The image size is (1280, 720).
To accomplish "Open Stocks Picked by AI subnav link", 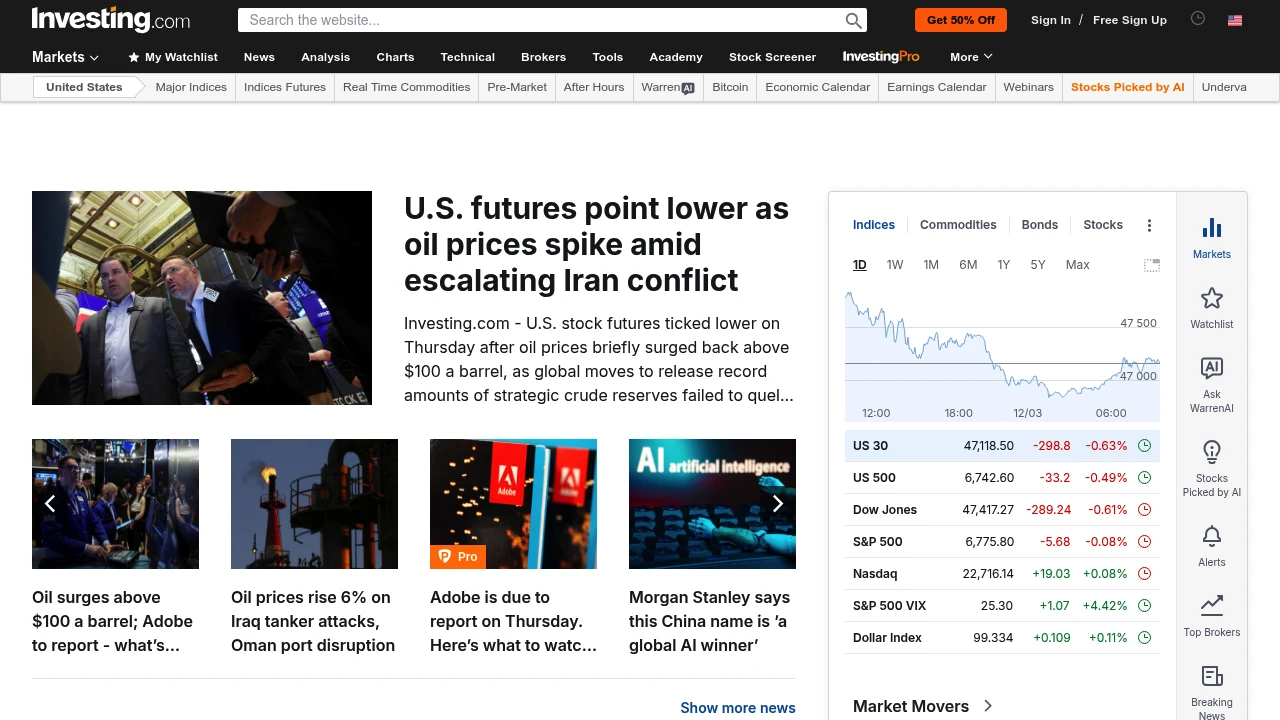I will click(x=1128, y=87).
